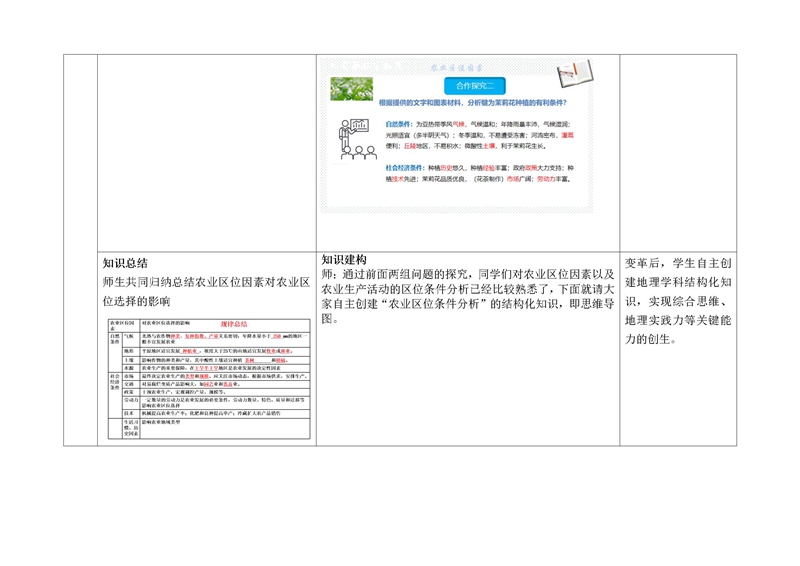The image size is (800, 566).
Task: Click the bold 知识建构 heading
Action: click(x=342, y=258)
